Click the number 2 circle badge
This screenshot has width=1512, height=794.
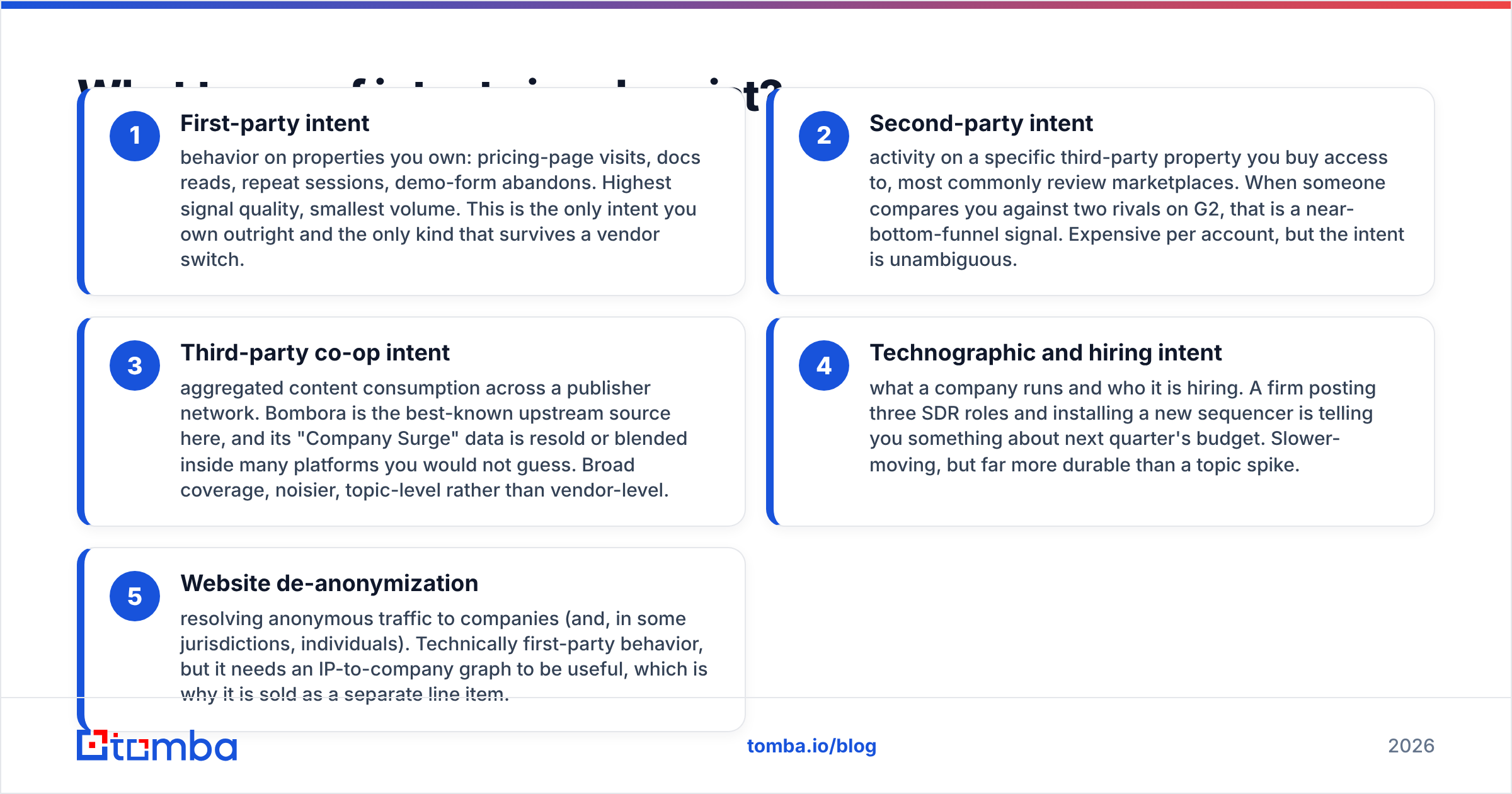coord(824,136)
